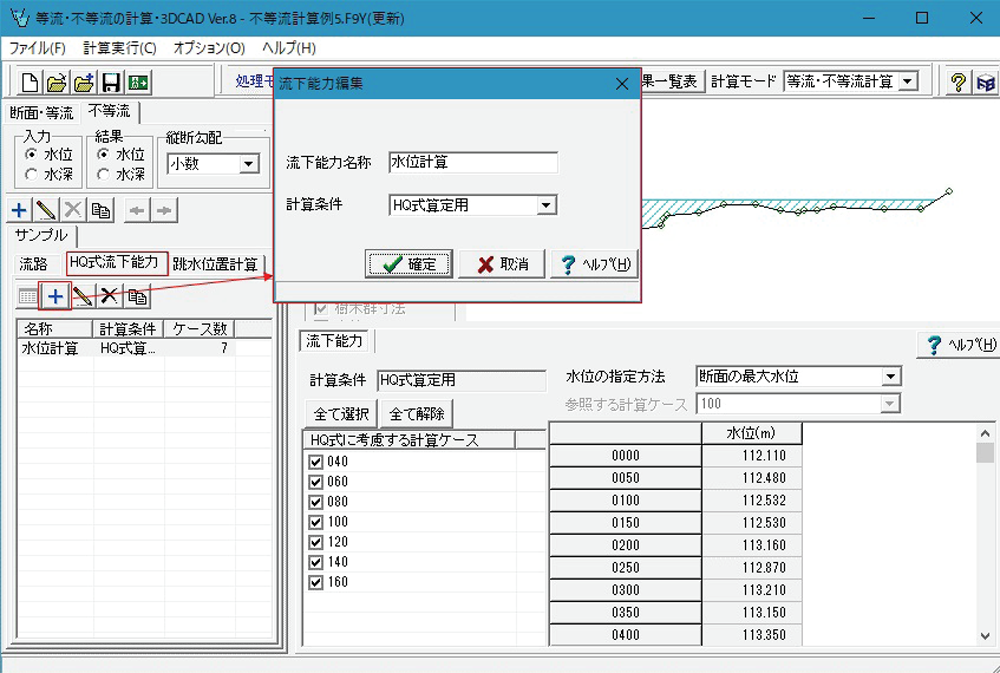The height and width of the screenshot is (673, 1000).
Task: Switch to the 流路 tab
Action: (33, 264)
